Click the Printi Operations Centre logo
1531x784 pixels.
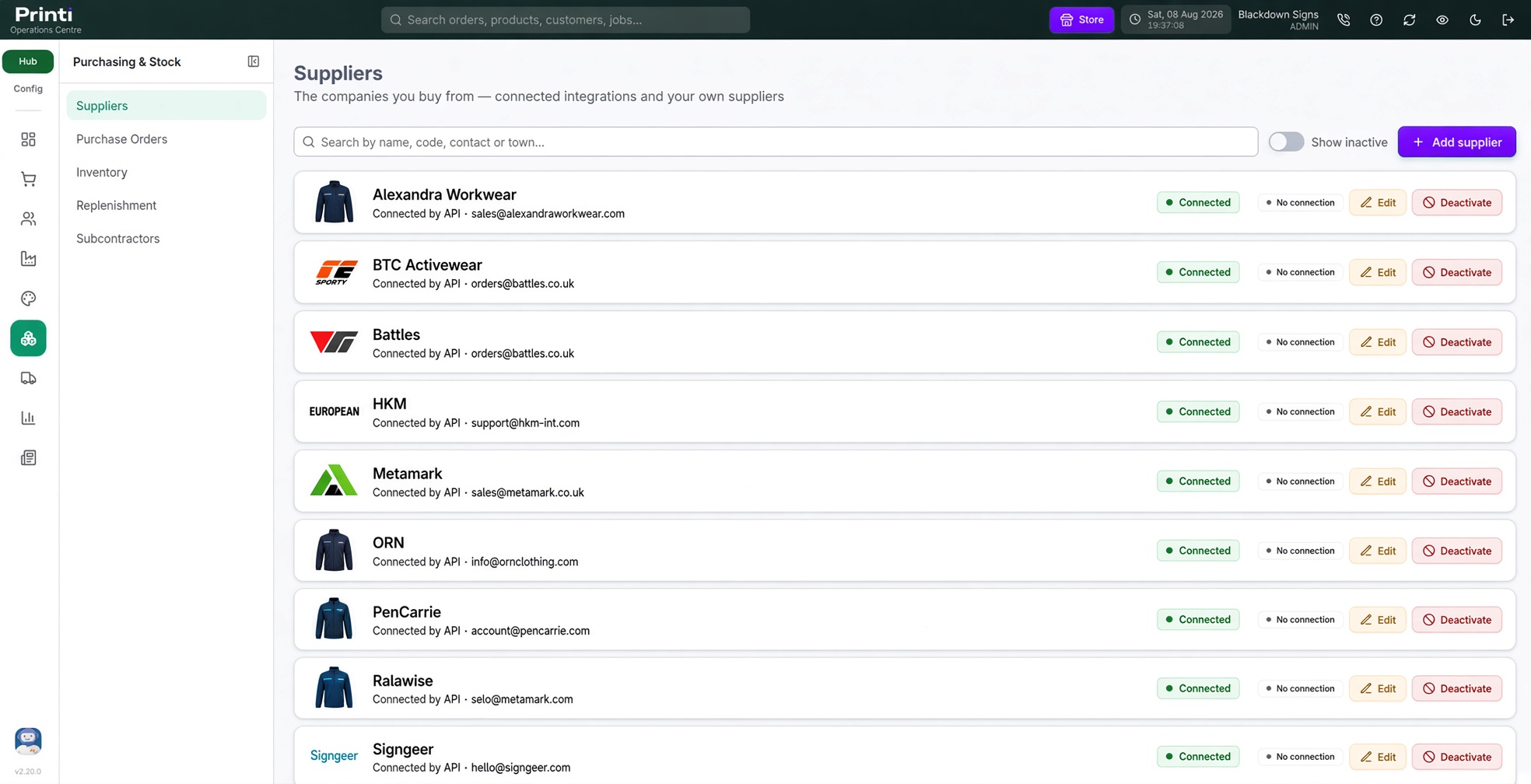45,19
